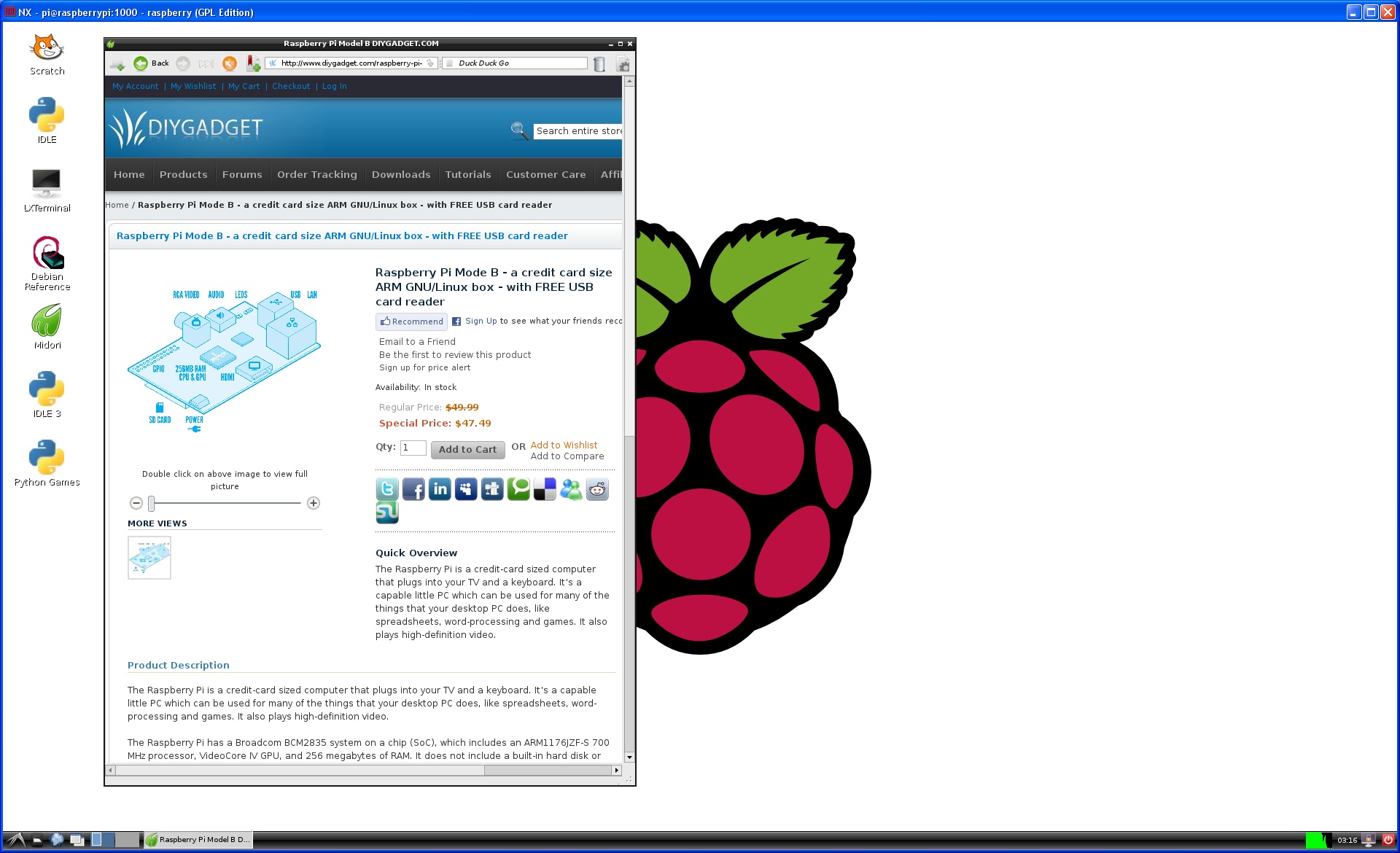Launch IDLE from the desktop
The height and width of the screenshot is (853, 1400).
47,121
